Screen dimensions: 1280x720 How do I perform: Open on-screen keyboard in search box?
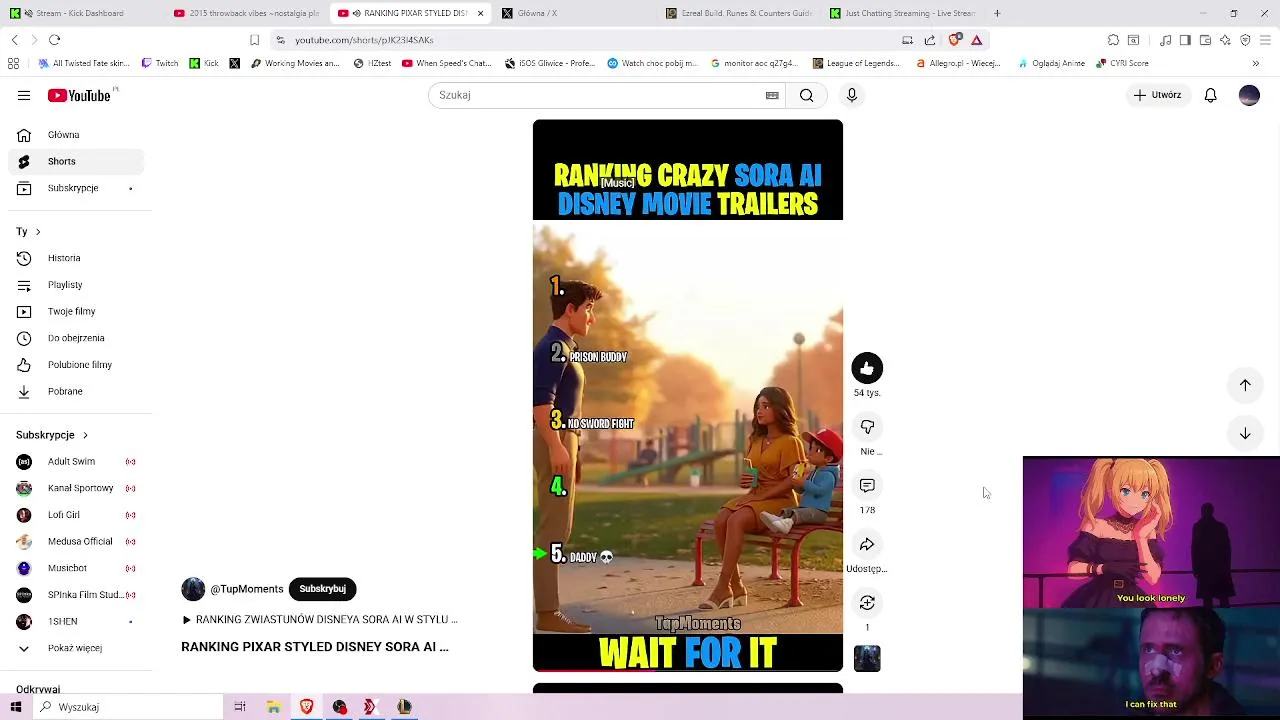[772, 95]
